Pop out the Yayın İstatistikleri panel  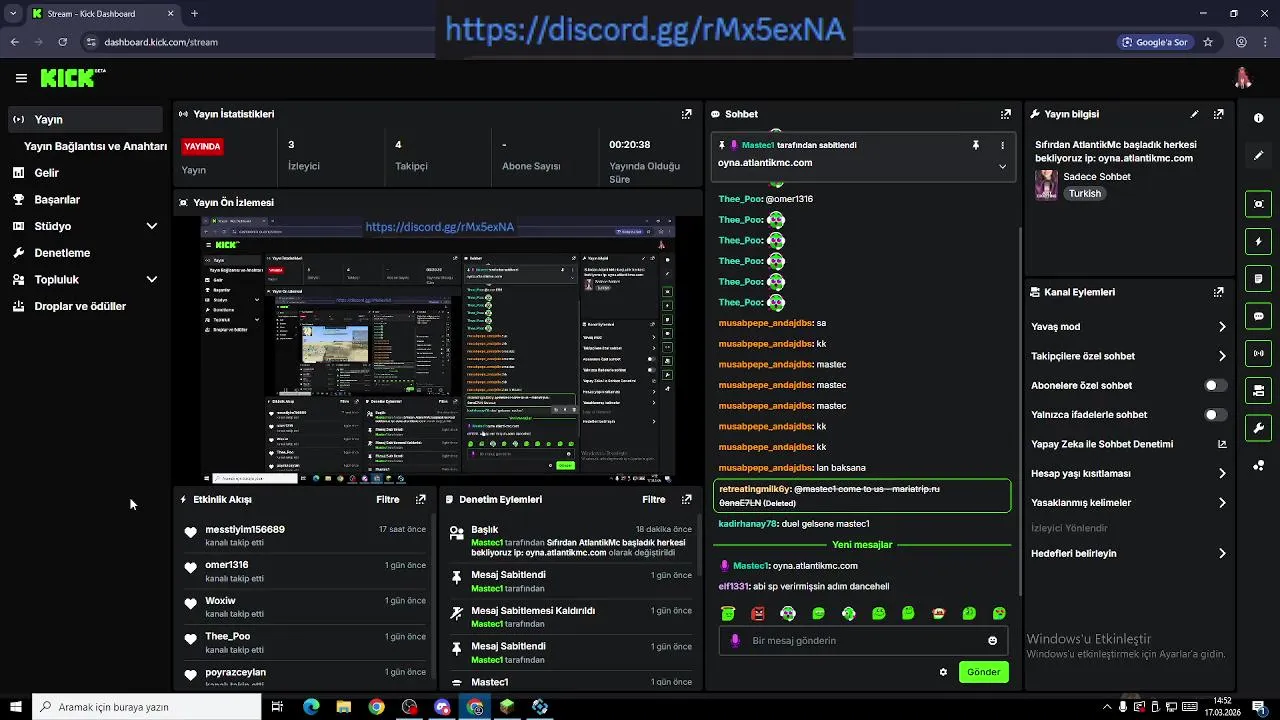686,114
